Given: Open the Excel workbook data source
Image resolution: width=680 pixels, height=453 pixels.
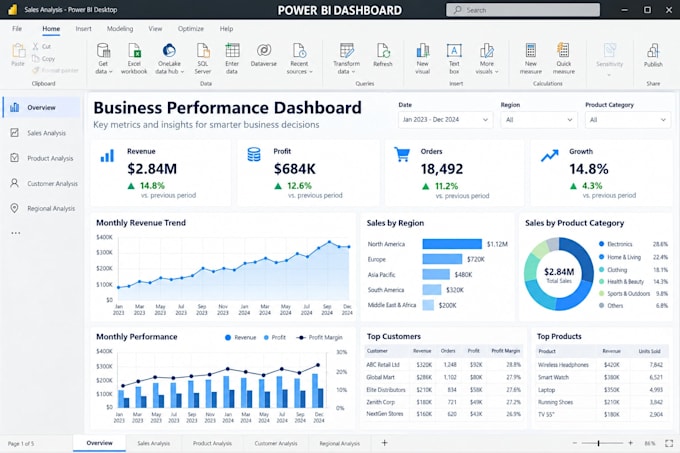Looking at the screenshot, I should [x=134, y=59].
